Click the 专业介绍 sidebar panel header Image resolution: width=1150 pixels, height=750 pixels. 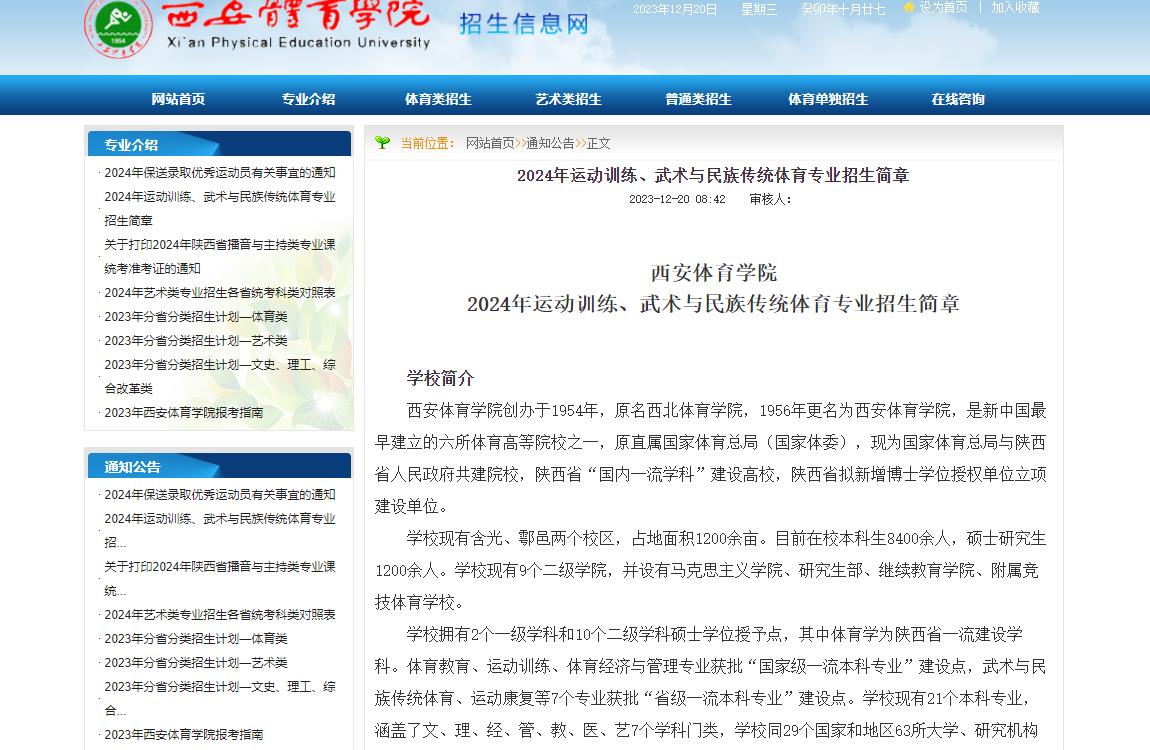click(219, 144)
